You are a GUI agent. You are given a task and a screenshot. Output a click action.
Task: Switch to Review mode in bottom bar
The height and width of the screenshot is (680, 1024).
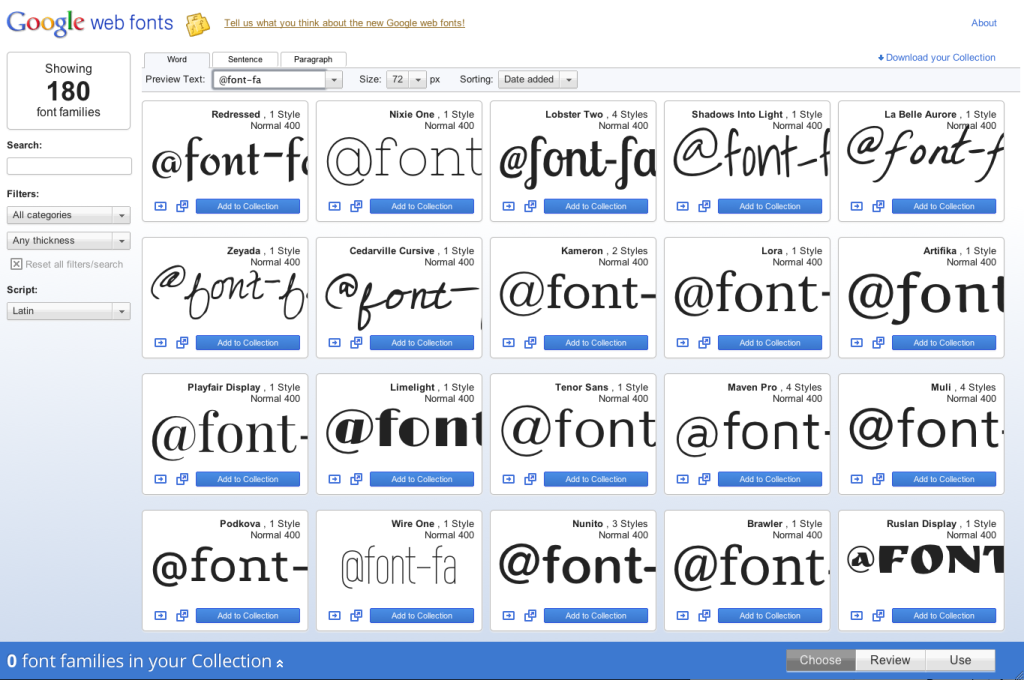pyautogui.click(x=890, y=660)
